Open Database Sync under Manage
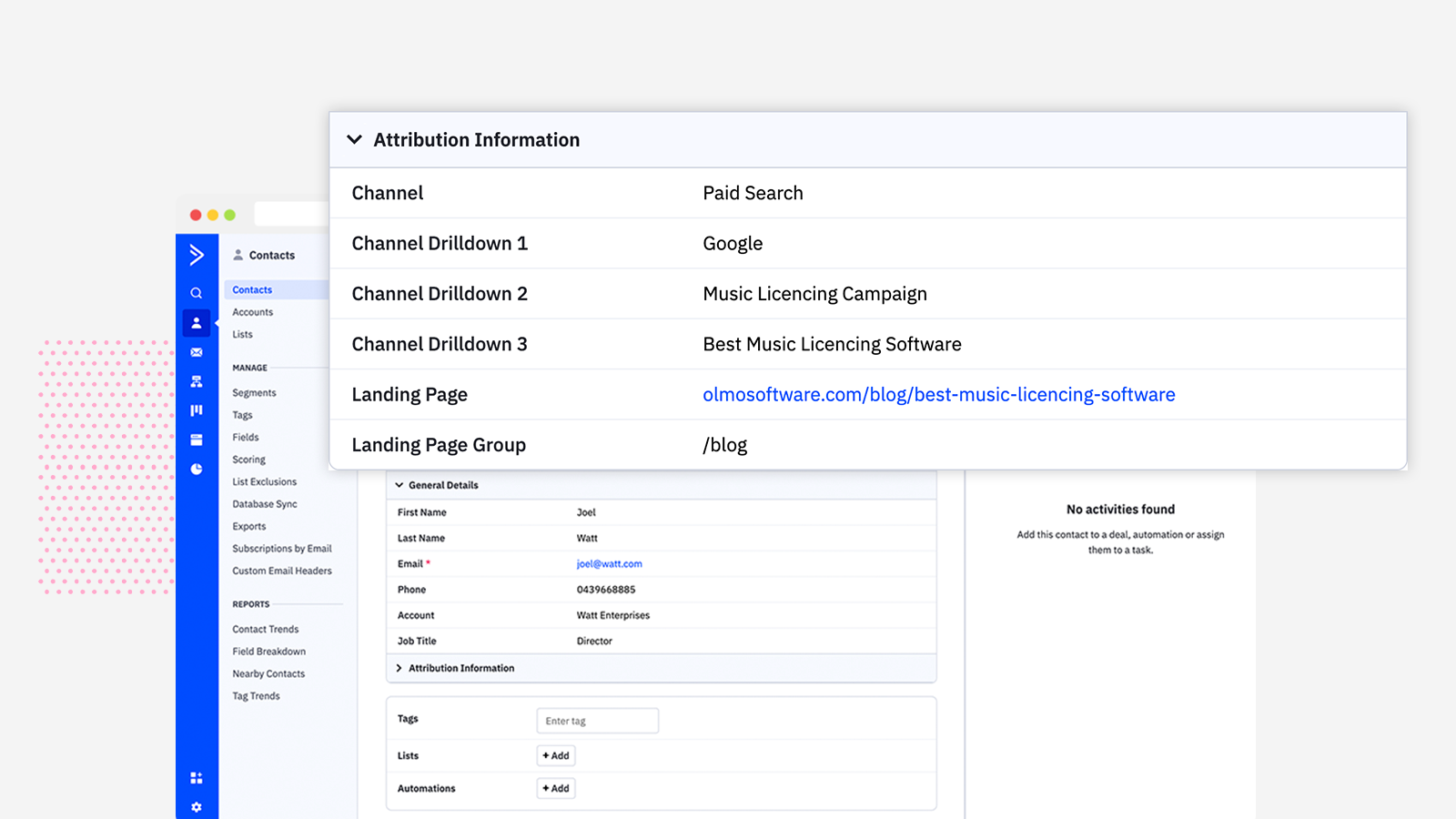Viewport: 1456px width, 819px height. (264, 504)
